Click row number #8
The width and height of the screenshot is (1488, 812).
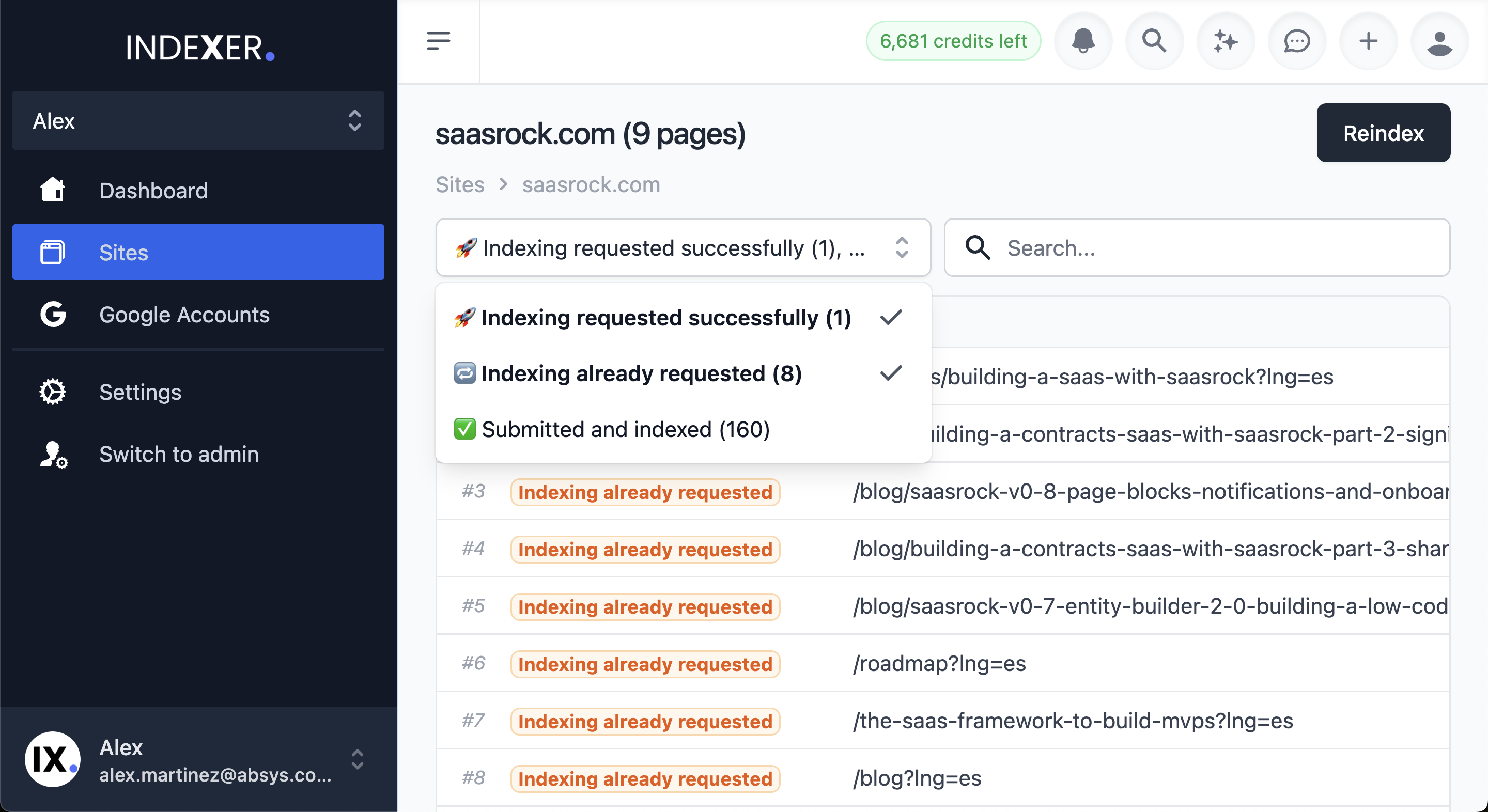point(473,778)
